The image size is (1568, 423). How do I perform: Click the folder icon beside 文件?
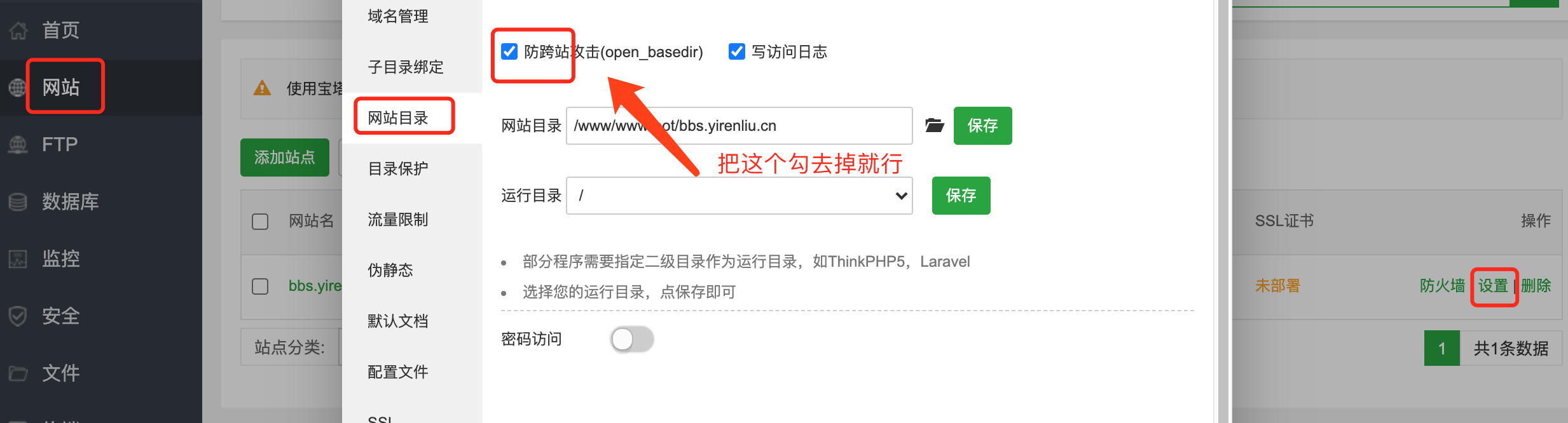[x=18, y=373]
